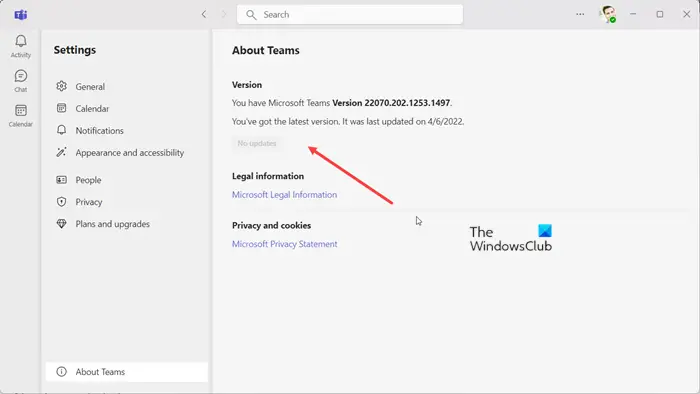Click the search magnifier icon
700x394 pixels.
251,15
